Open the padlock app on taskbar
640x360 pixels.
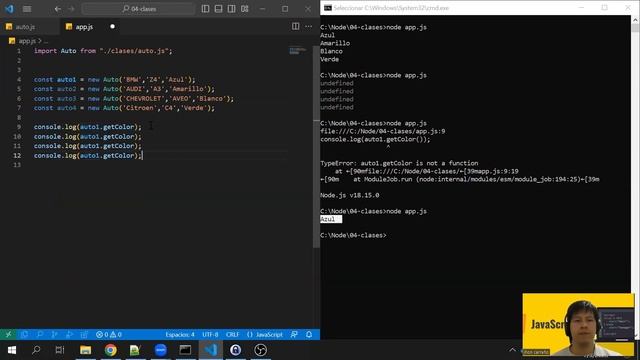(x=236, y=350)
